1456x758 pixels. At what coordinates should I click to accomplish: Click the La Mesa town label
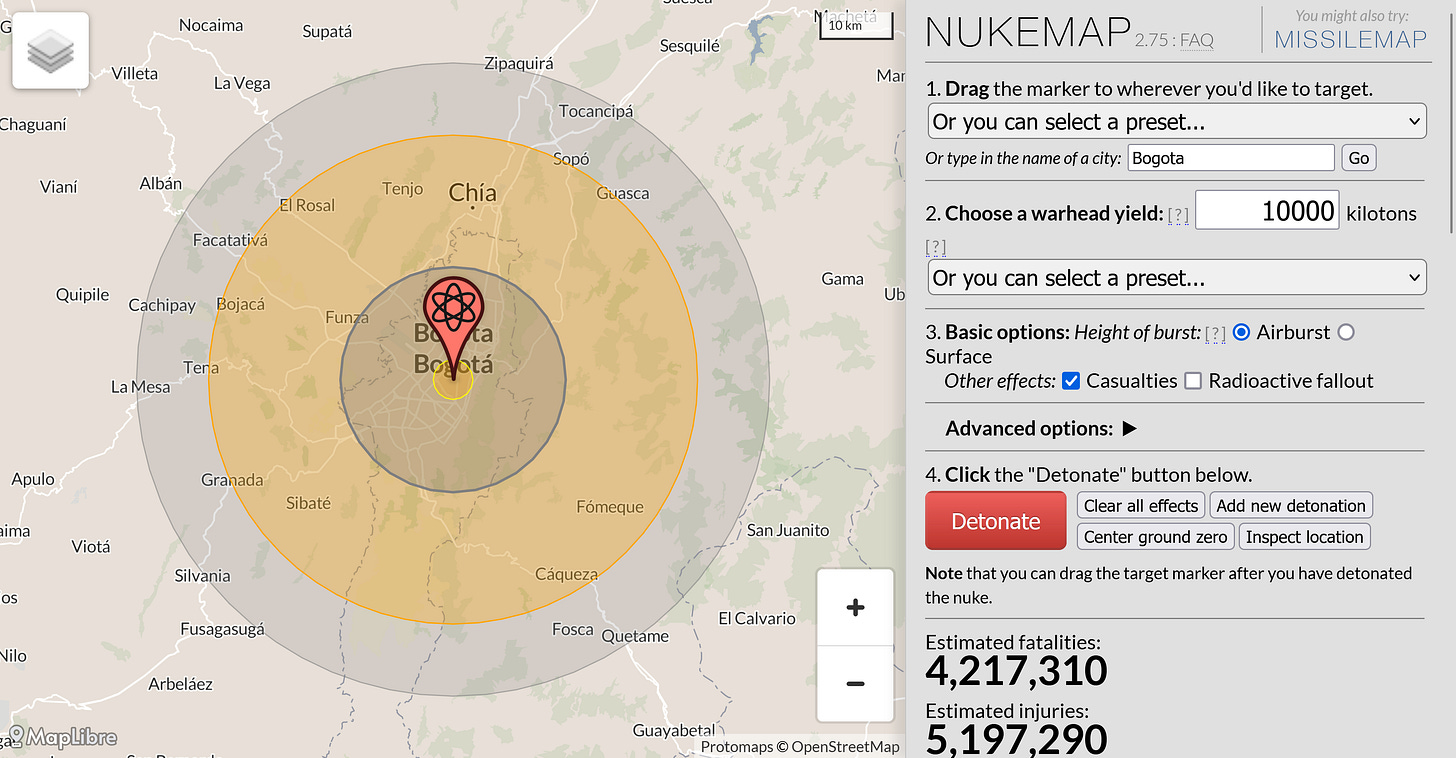[x=141, y=387]
